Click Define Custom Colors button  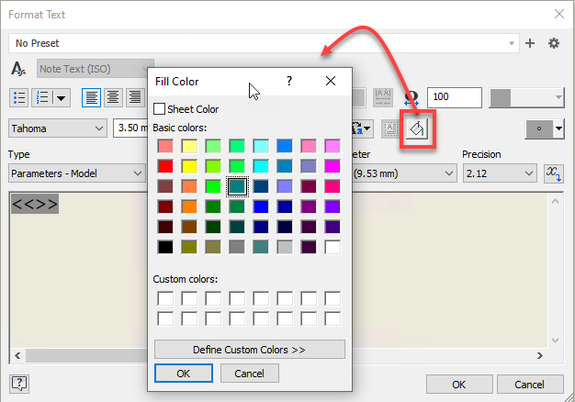(249, 350)
